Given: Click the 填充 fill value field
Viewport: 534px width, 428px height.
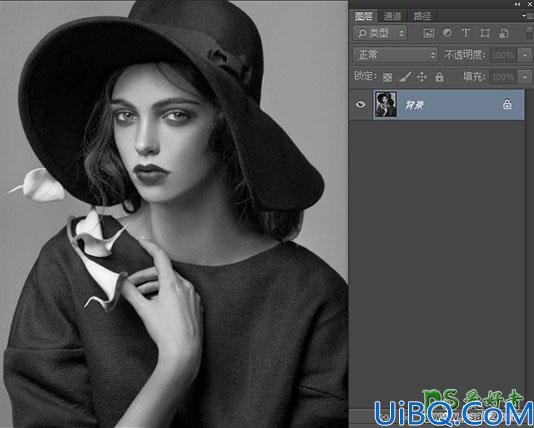Looking at the screenshot, I should coord(503,77).
